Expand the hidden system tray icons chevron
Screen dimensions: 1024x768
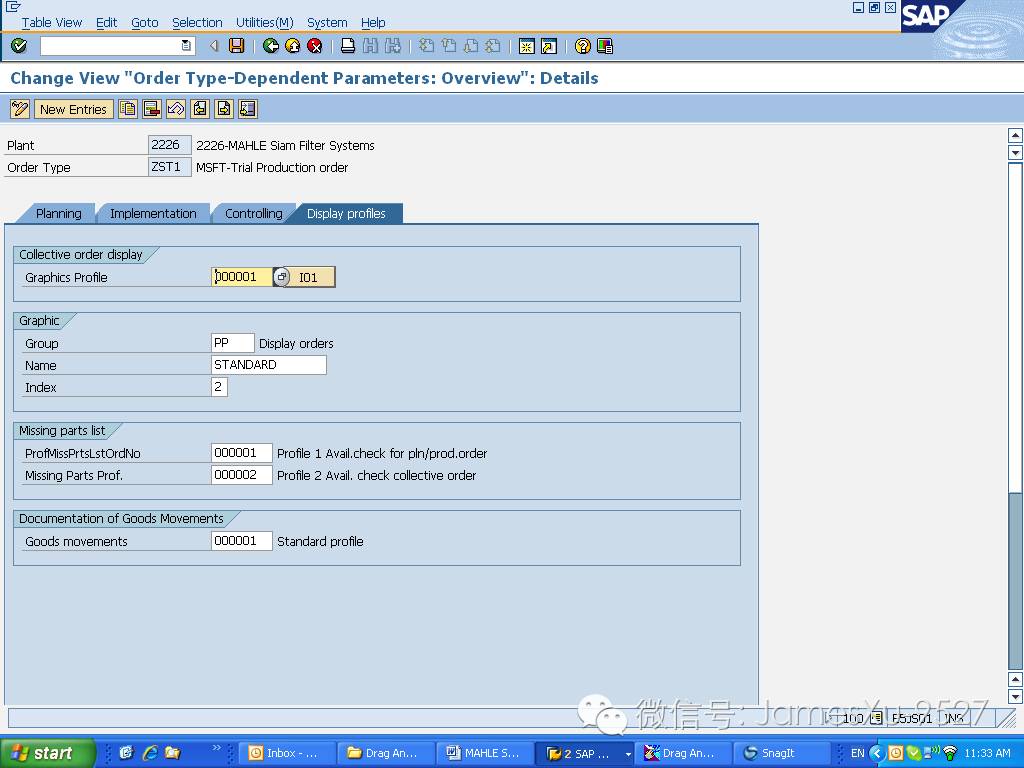tap(875, 753)
